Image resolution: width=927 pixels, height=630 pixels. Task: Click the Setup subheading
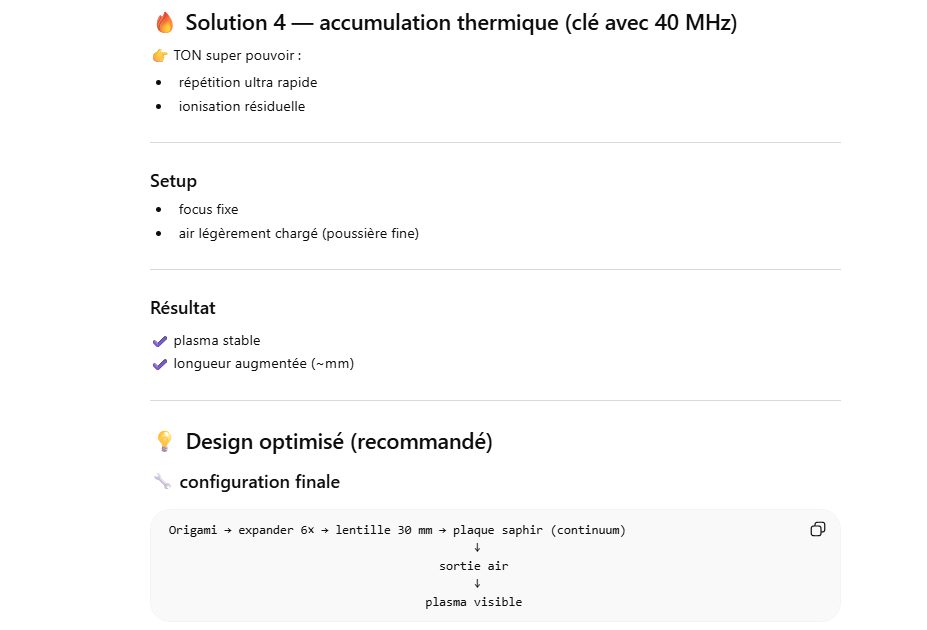click(x=173, y=181)
